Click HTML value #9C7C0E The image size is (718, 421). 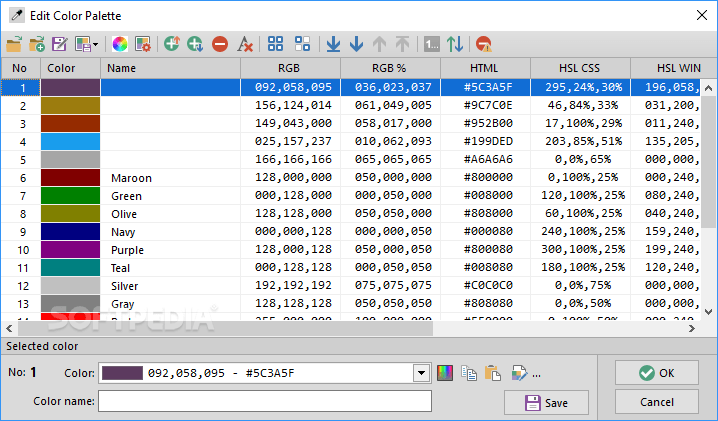tap(488, 105)
